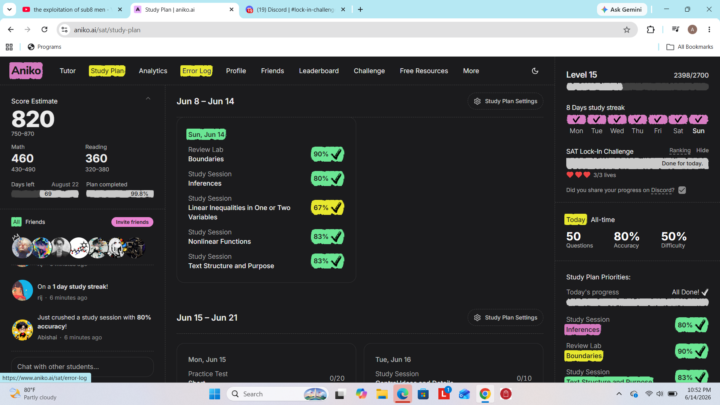The height and width of the screenshot is (405, 720).
Task: Open the Programs bookmark
Action: (44, 47)
